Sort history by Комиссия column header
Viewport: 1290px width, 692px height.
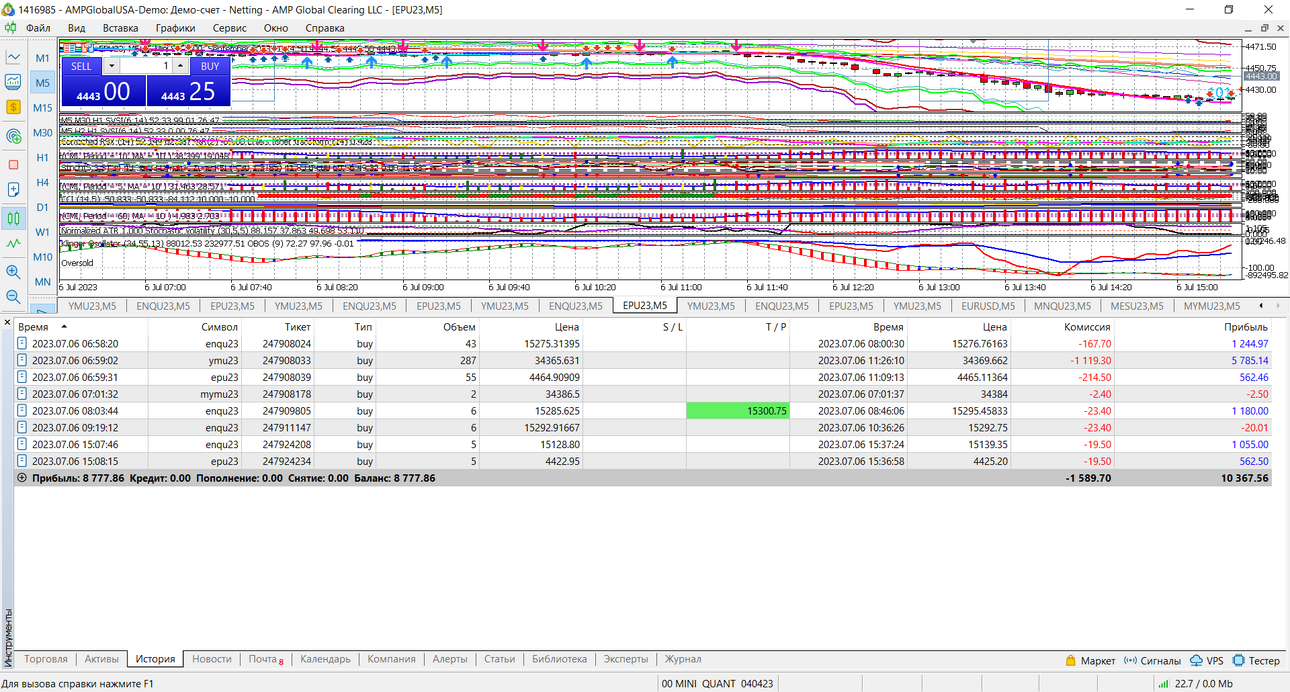(1086, 327)
